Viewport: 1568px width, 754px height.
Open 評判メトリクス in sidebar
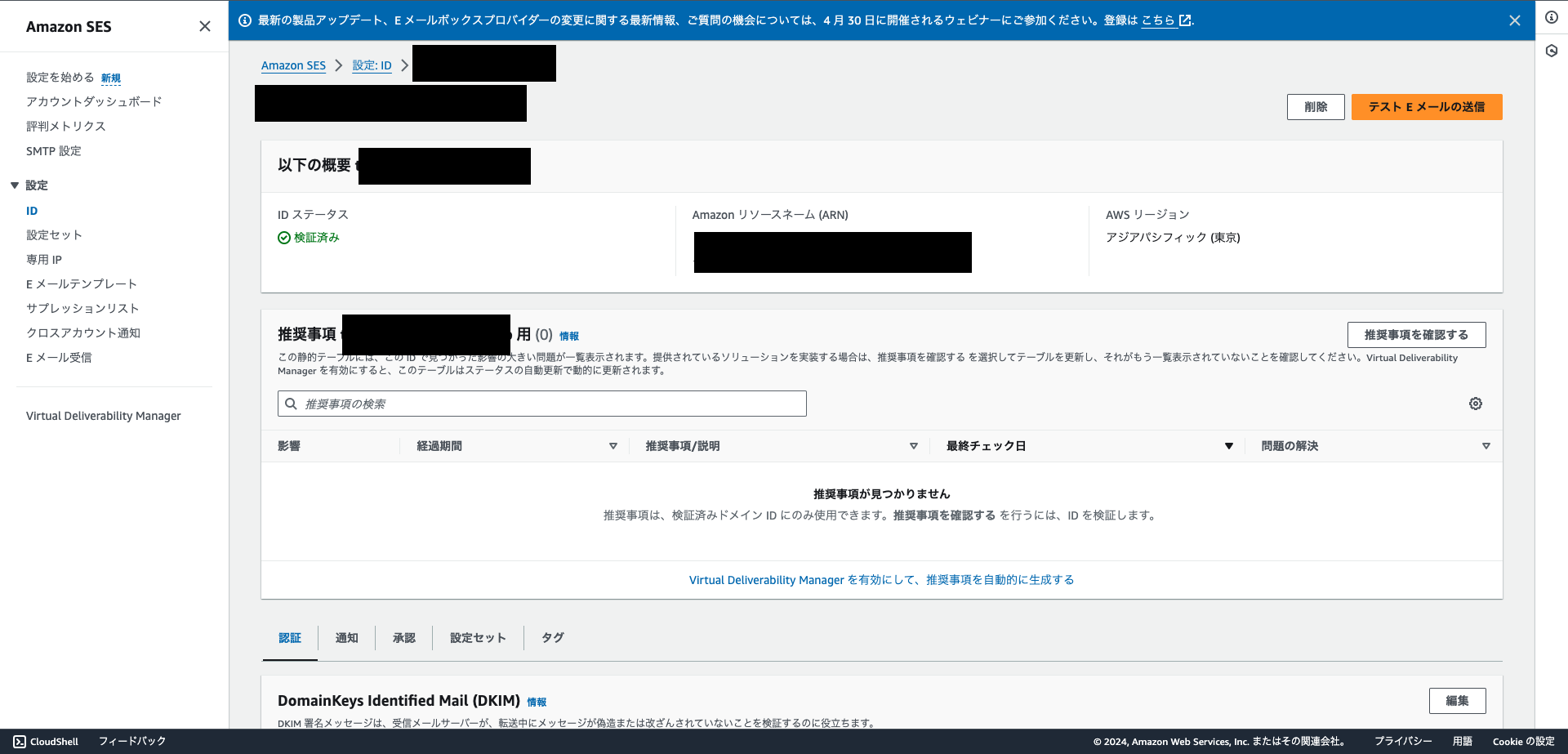[x=66, y=127]
